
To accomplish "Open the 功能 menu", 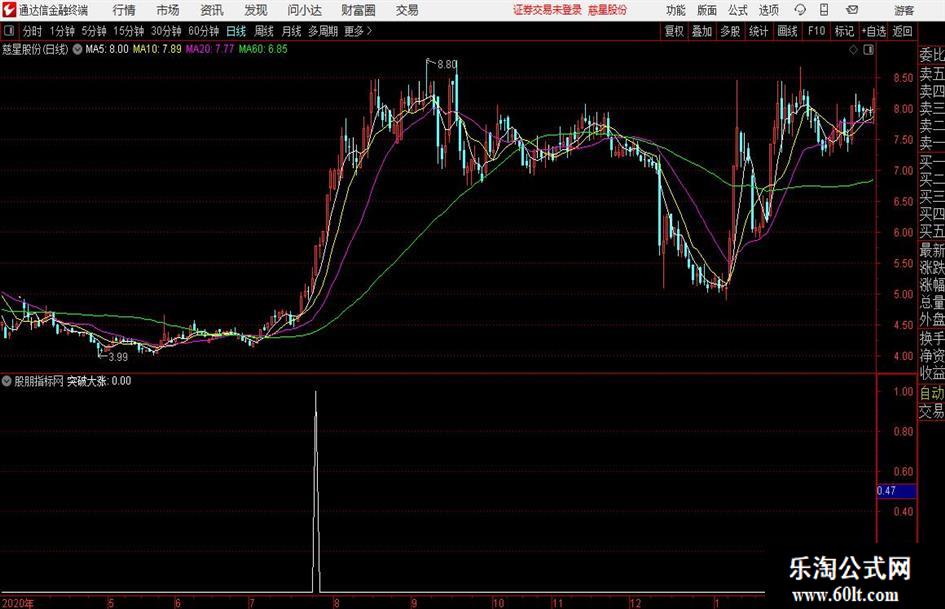I will 676,10.
